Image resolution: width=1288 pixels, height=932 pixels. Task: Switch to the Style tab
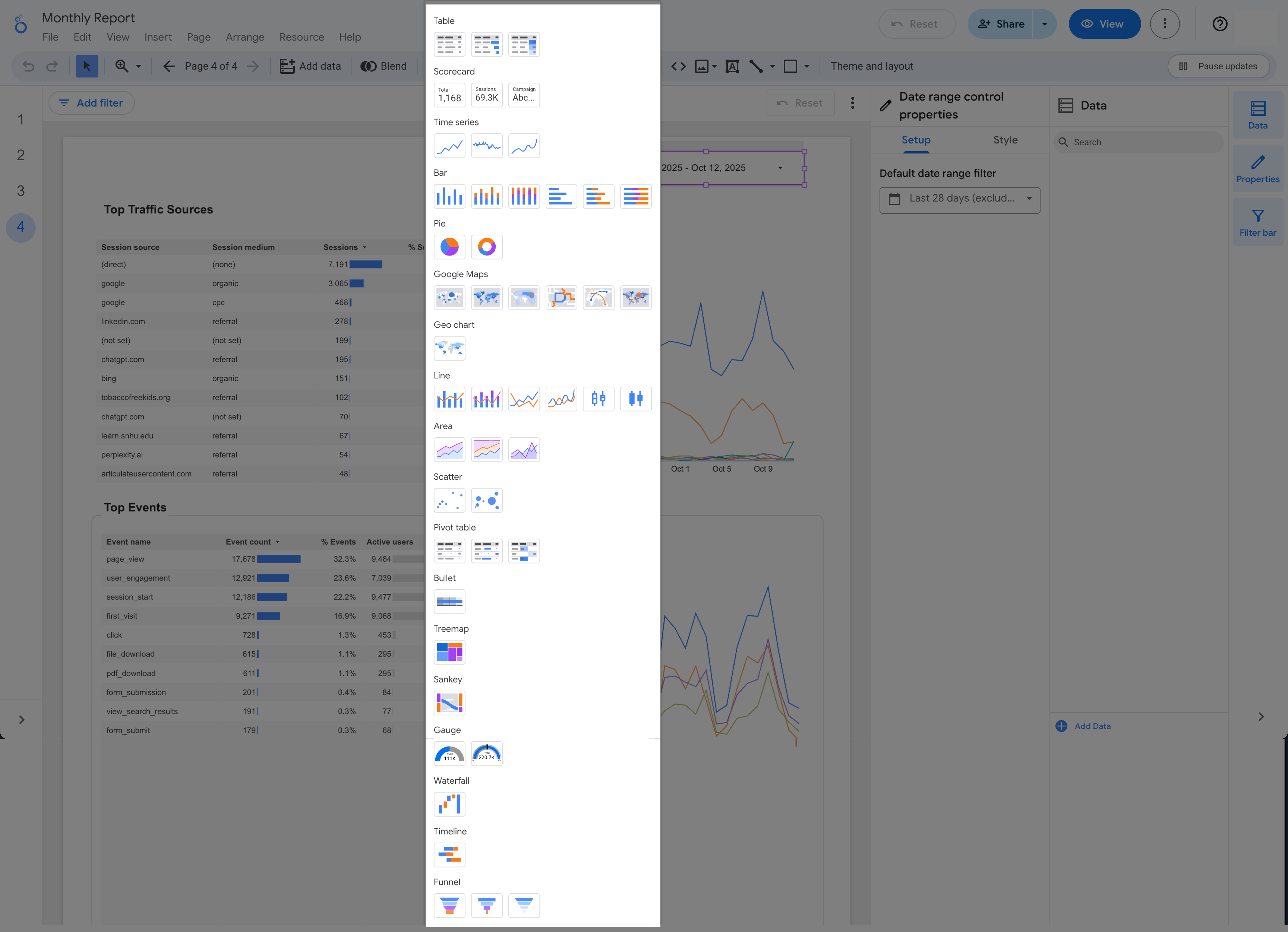click(1005, 140)
